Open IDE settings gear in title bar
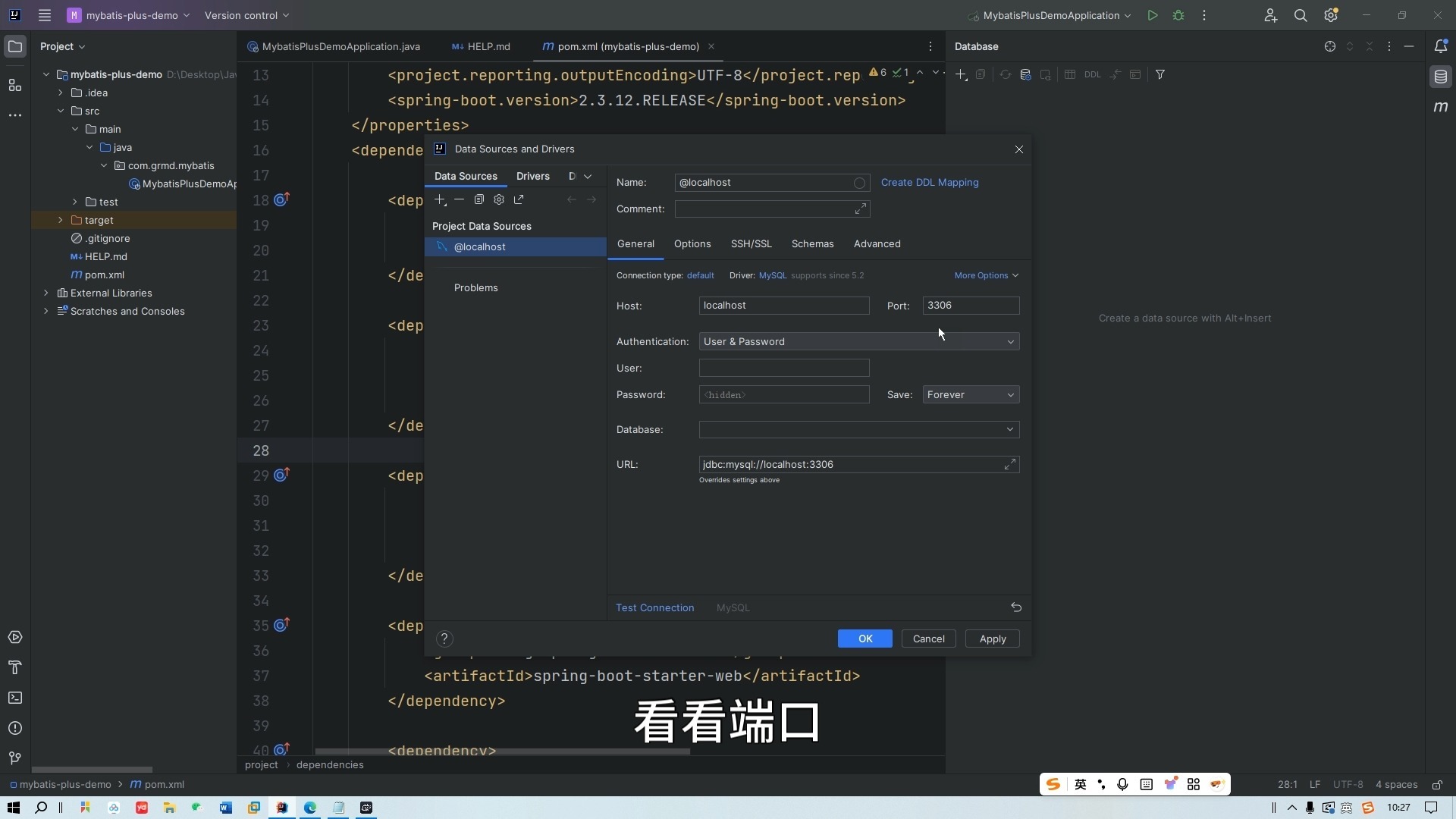 (1331, 15)
